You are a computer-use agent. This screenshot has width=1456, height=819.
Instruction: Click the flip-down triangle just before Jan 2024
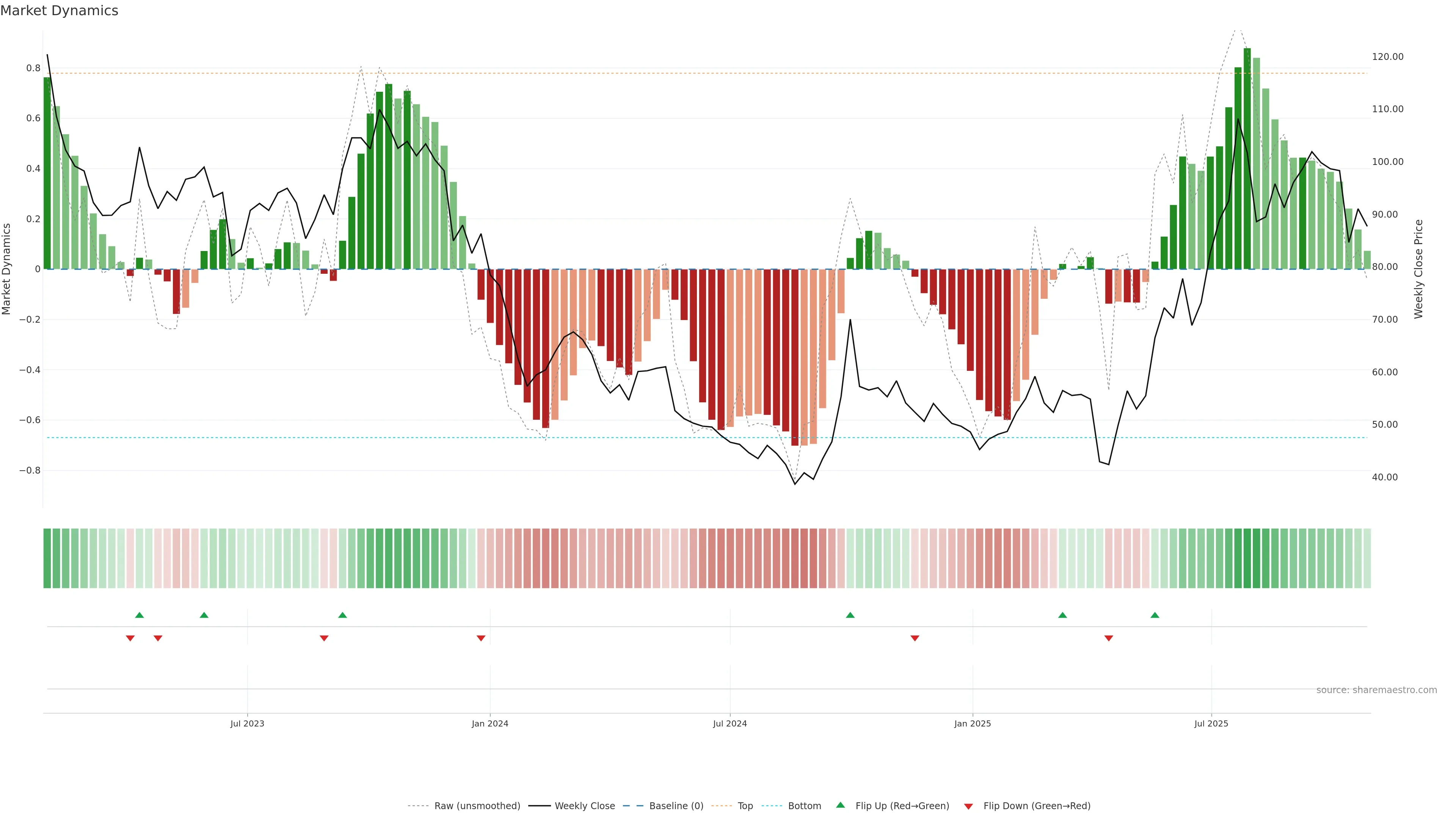[481, 638]
